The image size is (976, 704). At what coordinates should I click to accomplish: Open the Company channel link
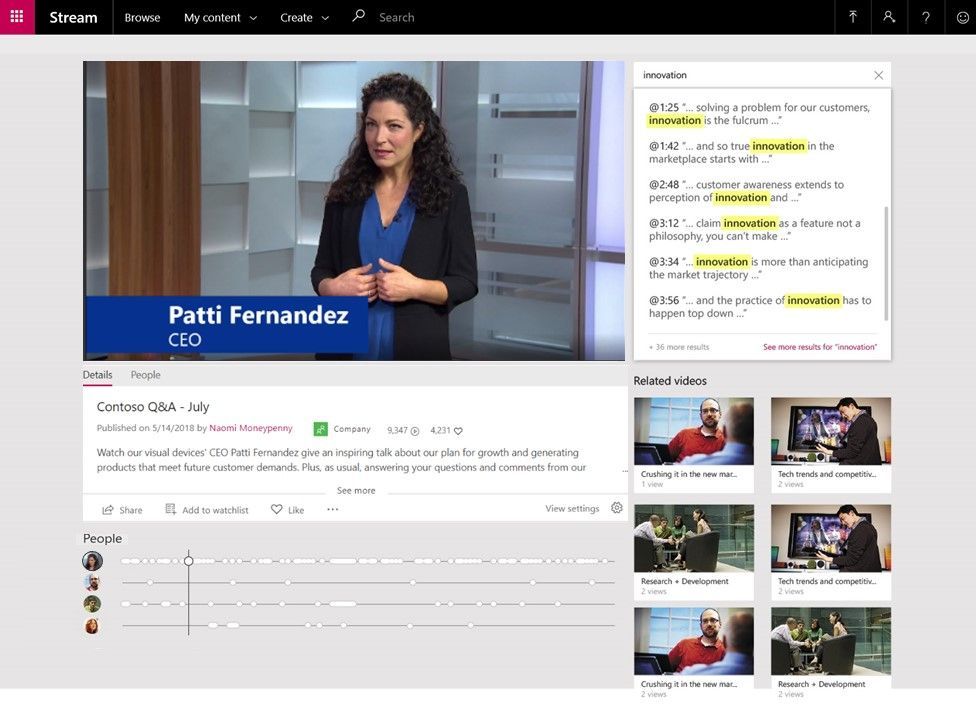point(352,429)
